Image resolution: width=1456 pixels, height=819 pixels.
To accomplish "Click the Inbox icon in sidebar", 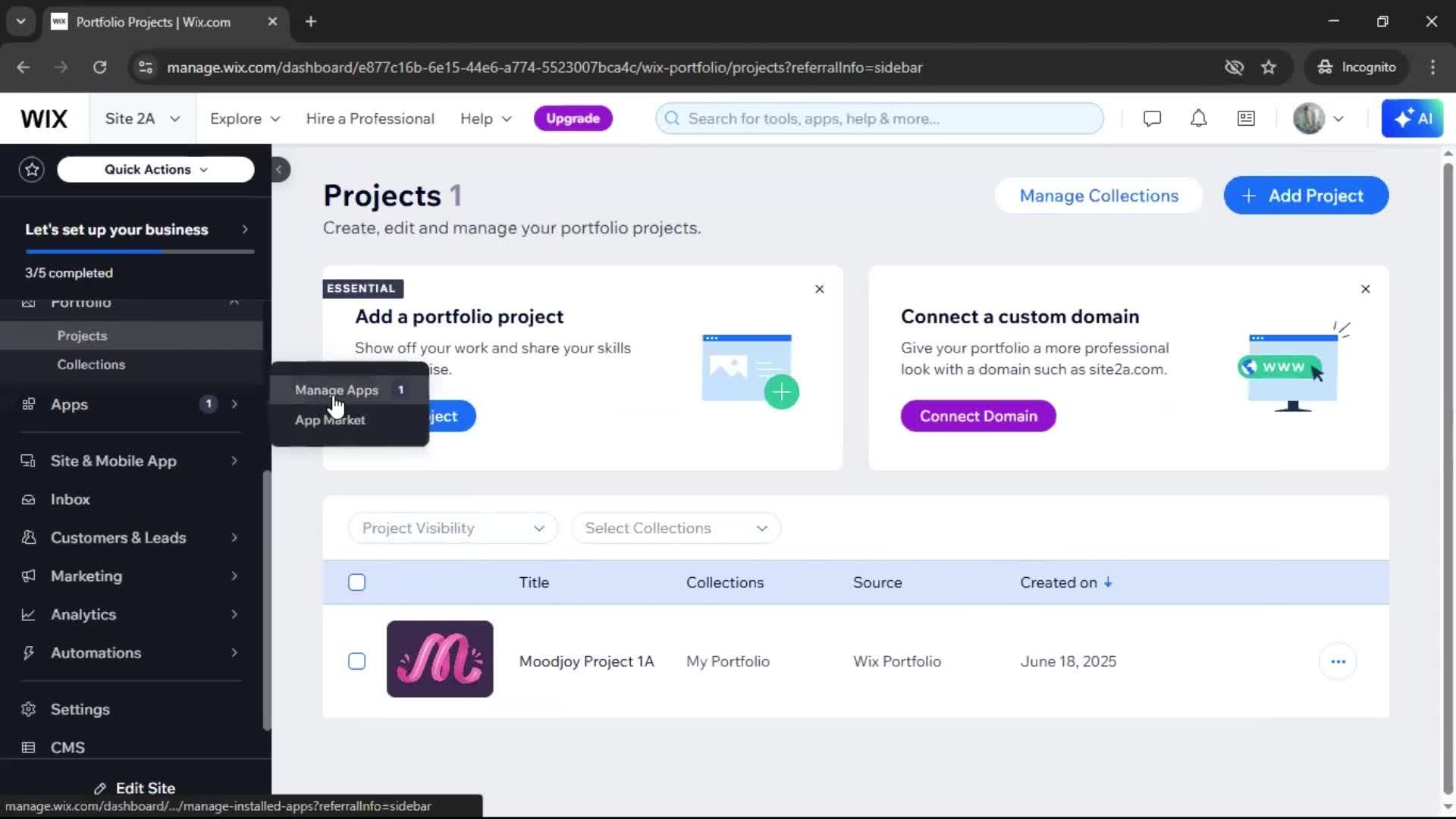I will [x=29, y=500].
